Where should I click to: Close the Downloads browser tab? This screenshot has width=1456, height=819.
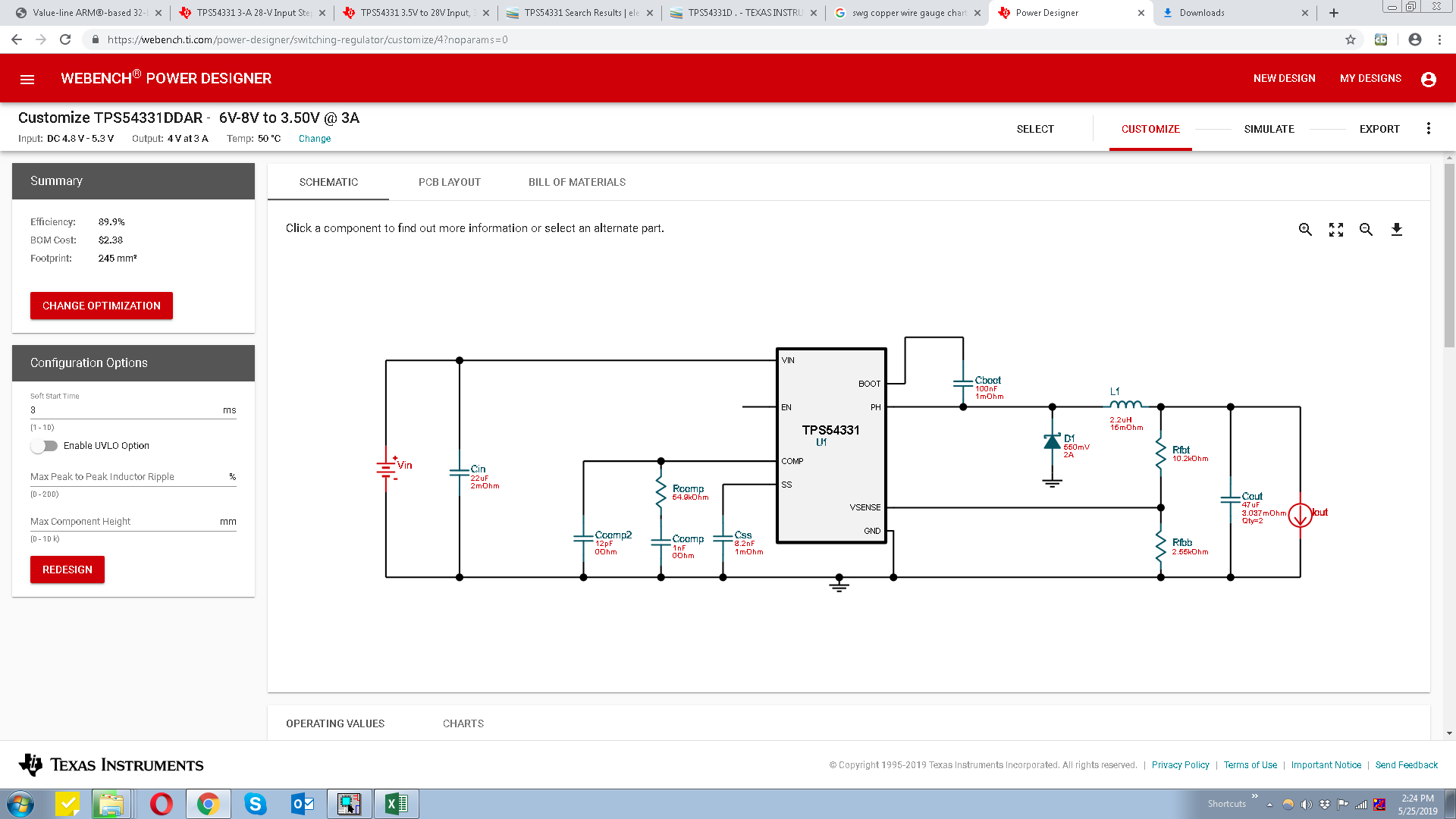click(x=1305, y=13)
